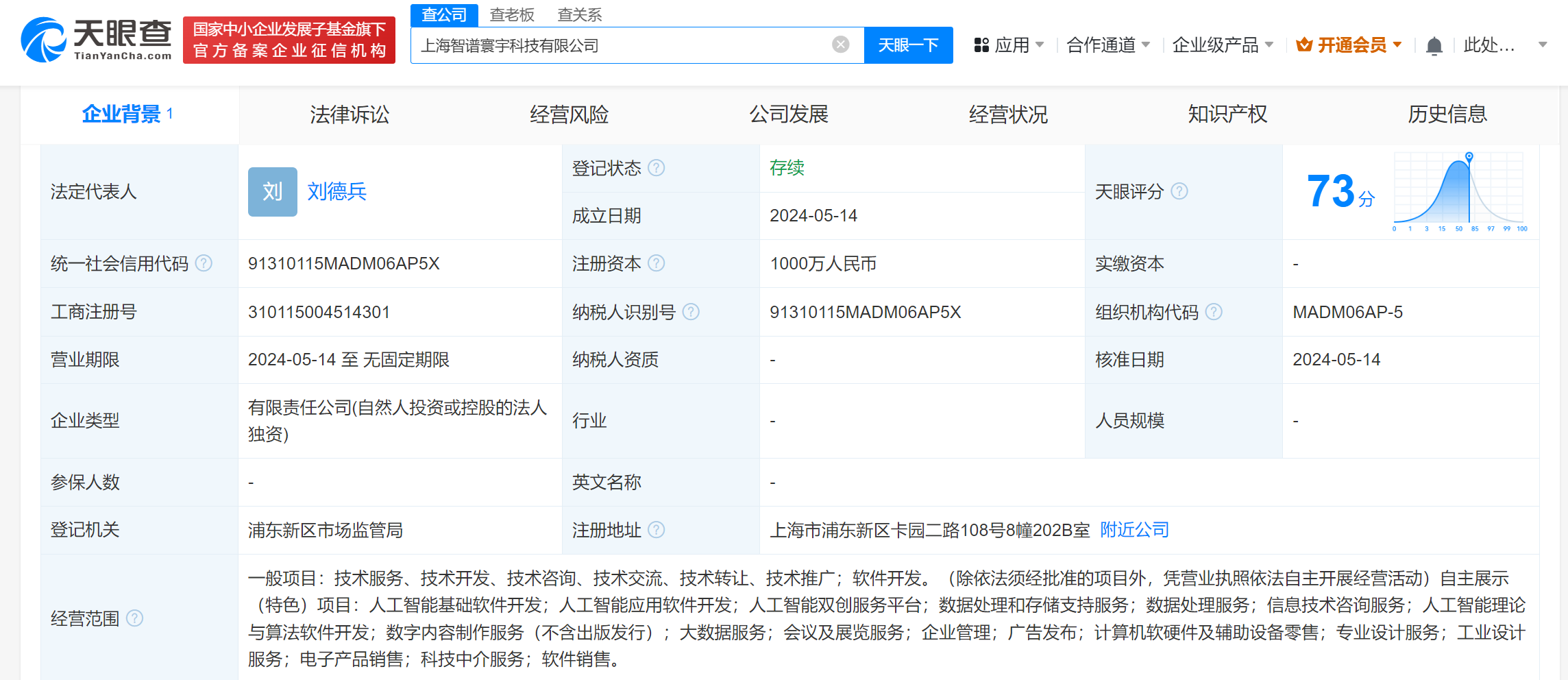1568x680 pixels.
Task: Click the help icon beside 统一社会信用代码
Action: pos(204,263)
